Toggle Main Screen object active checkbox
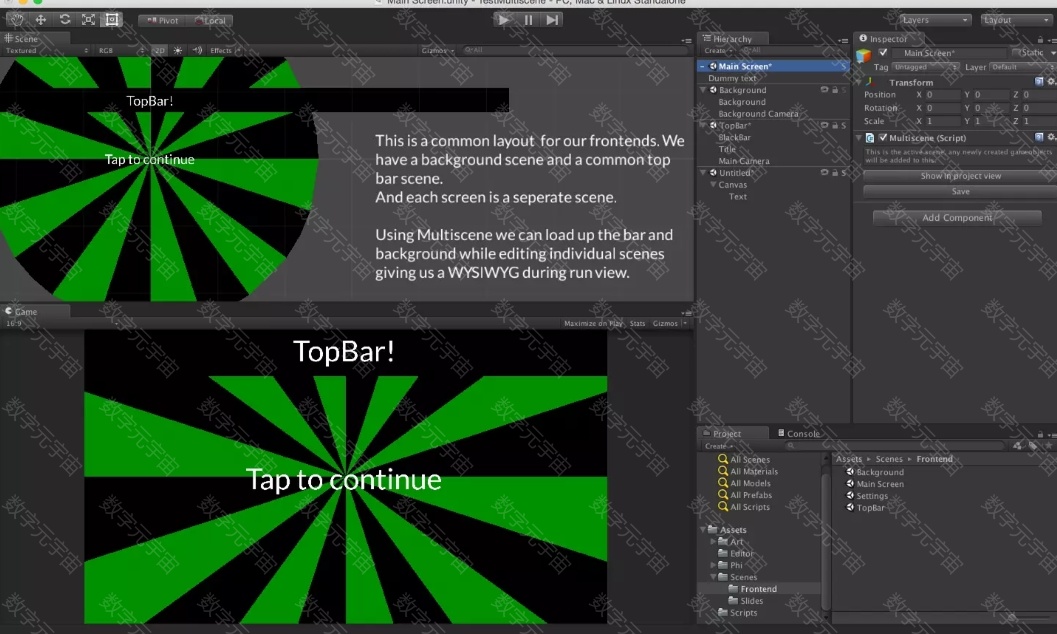The image size is (1057, 634). point(882,53)
